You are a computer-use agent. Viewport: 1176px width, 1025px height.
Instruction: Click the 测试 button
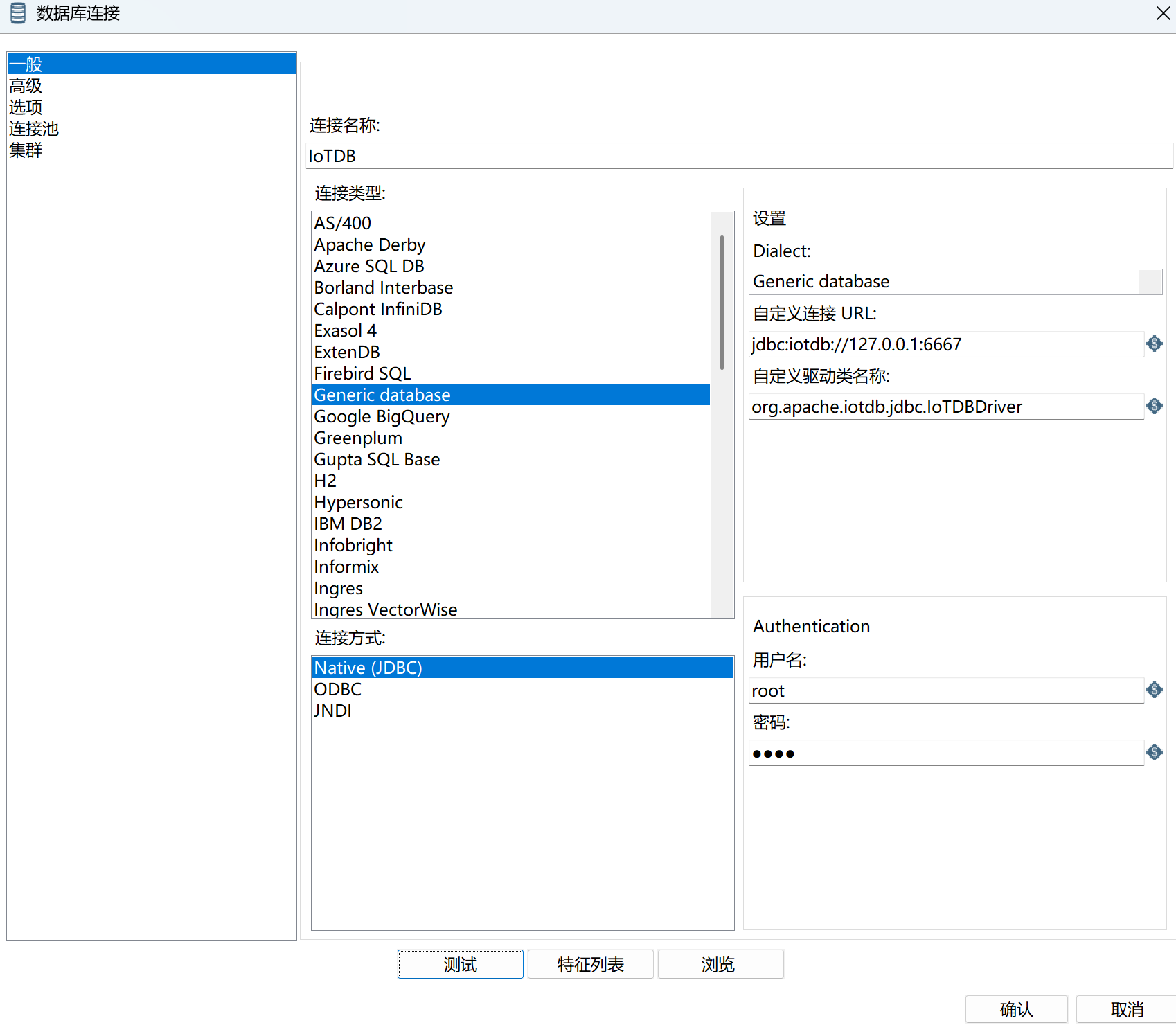pyautogui.click(x=461, y=964)
